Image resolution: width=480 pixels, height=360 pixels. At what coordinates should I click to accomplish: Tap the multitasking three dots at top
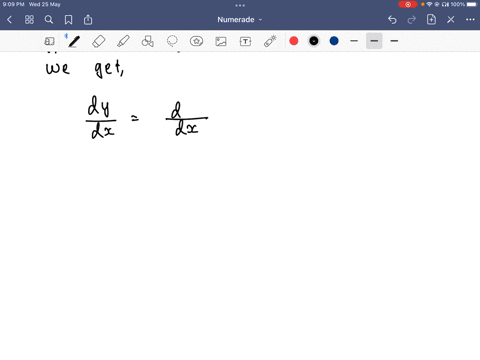pyautogui.click(x=240, y=5)
